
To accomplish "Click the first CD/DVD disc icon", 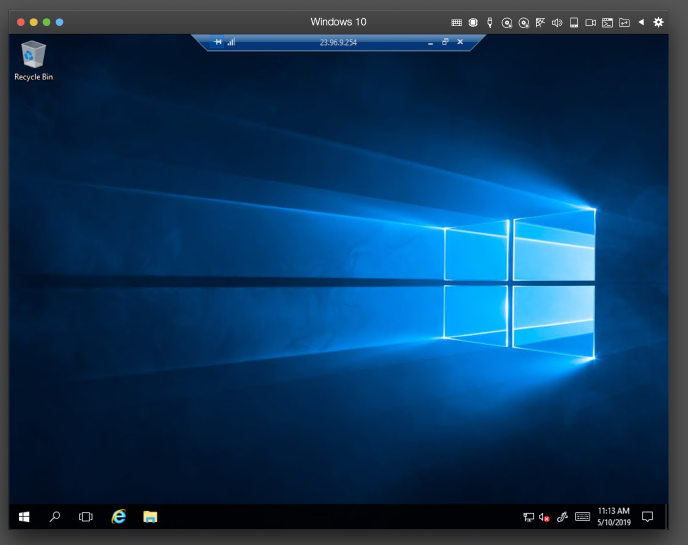I will [507, 23].
